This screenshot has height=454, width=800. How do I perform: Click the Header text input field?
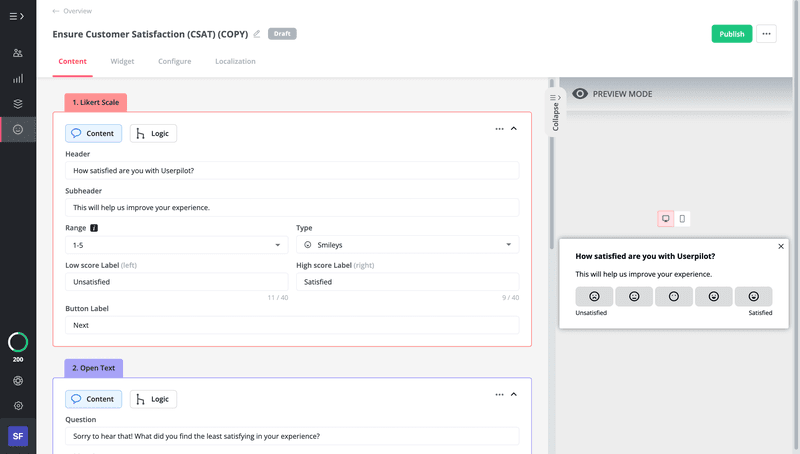[292, 171]
